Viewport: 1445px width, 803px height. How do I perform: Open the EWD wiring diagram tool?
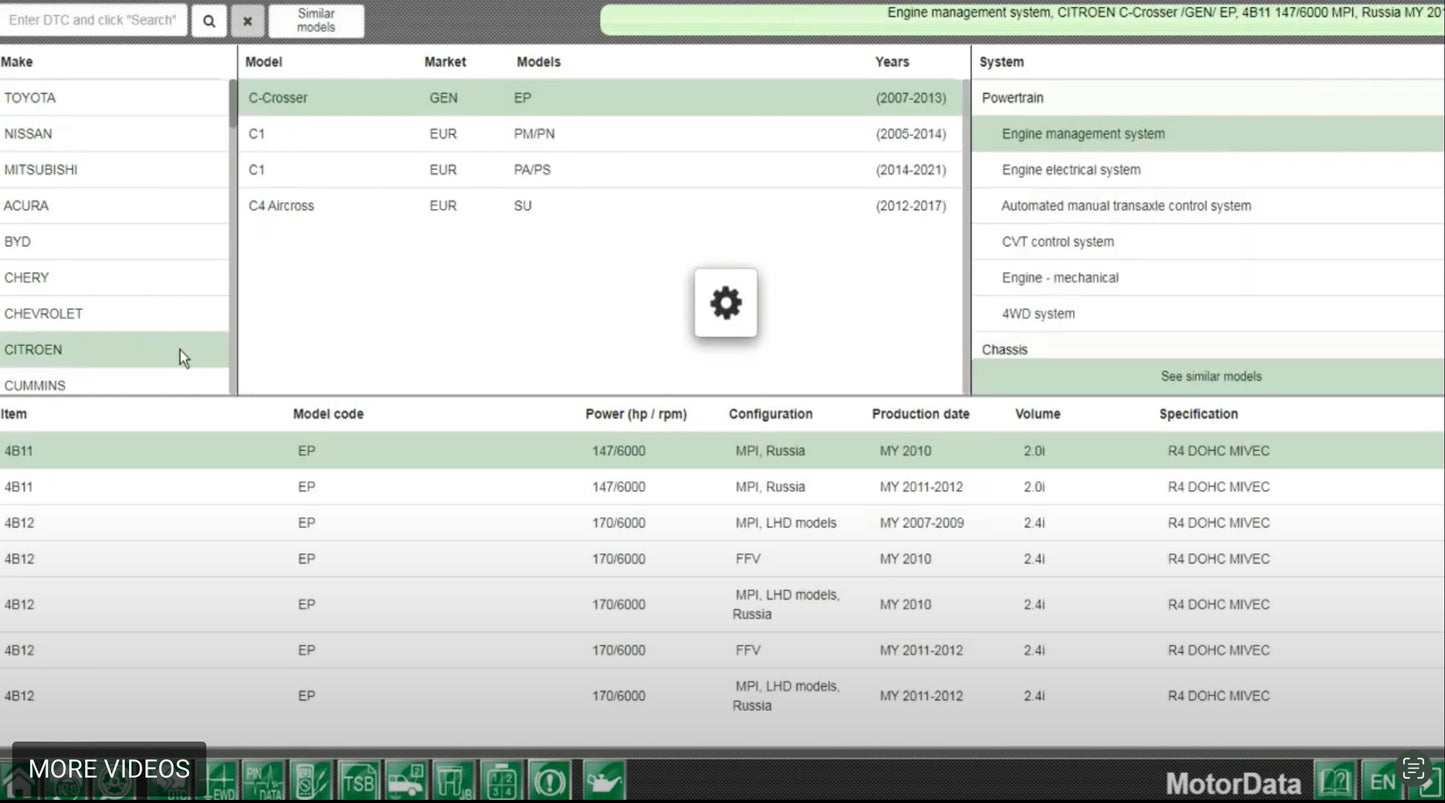click(220, 781)
